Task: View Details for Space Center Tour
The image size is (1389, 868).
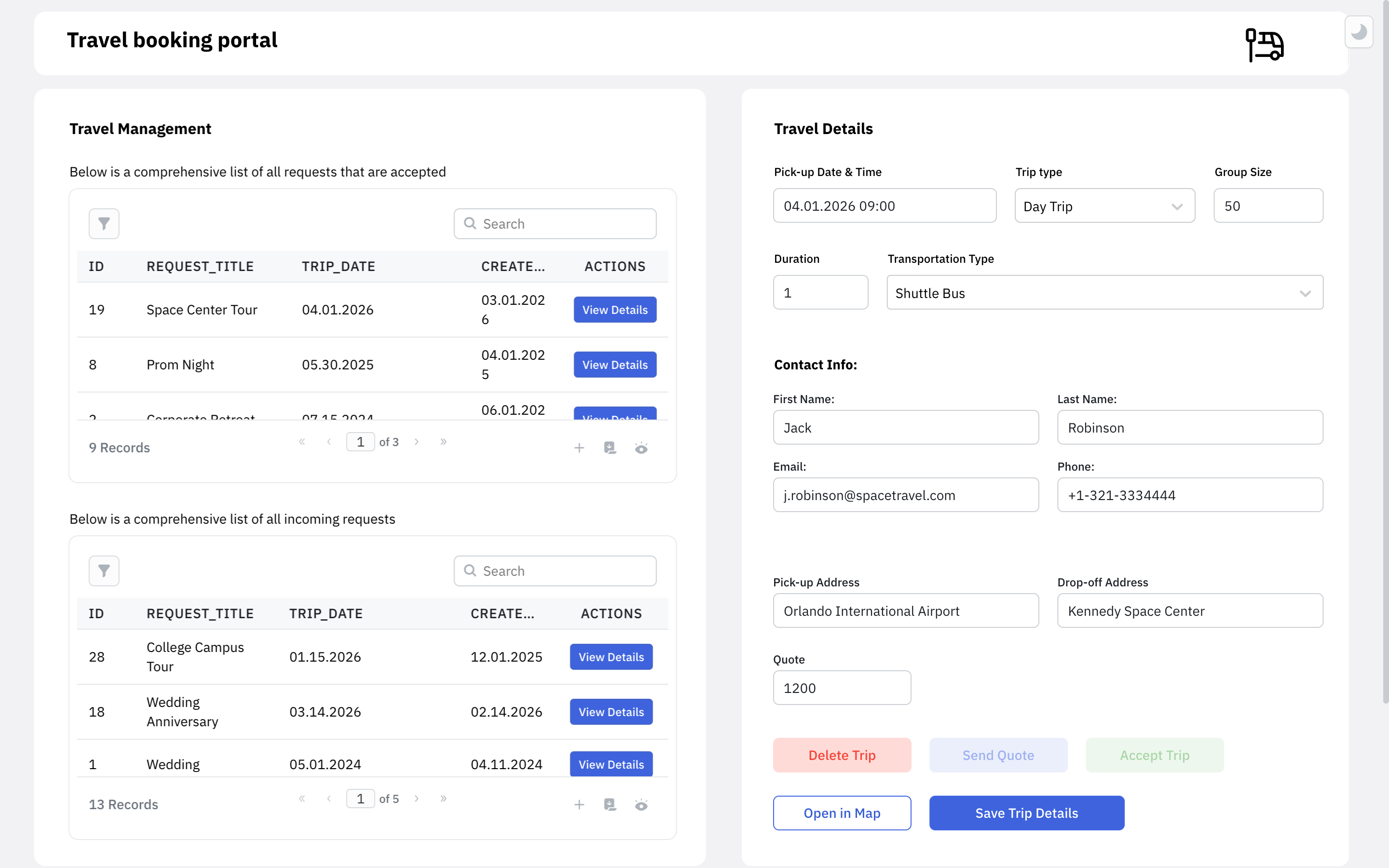Action: pos(615,310)
